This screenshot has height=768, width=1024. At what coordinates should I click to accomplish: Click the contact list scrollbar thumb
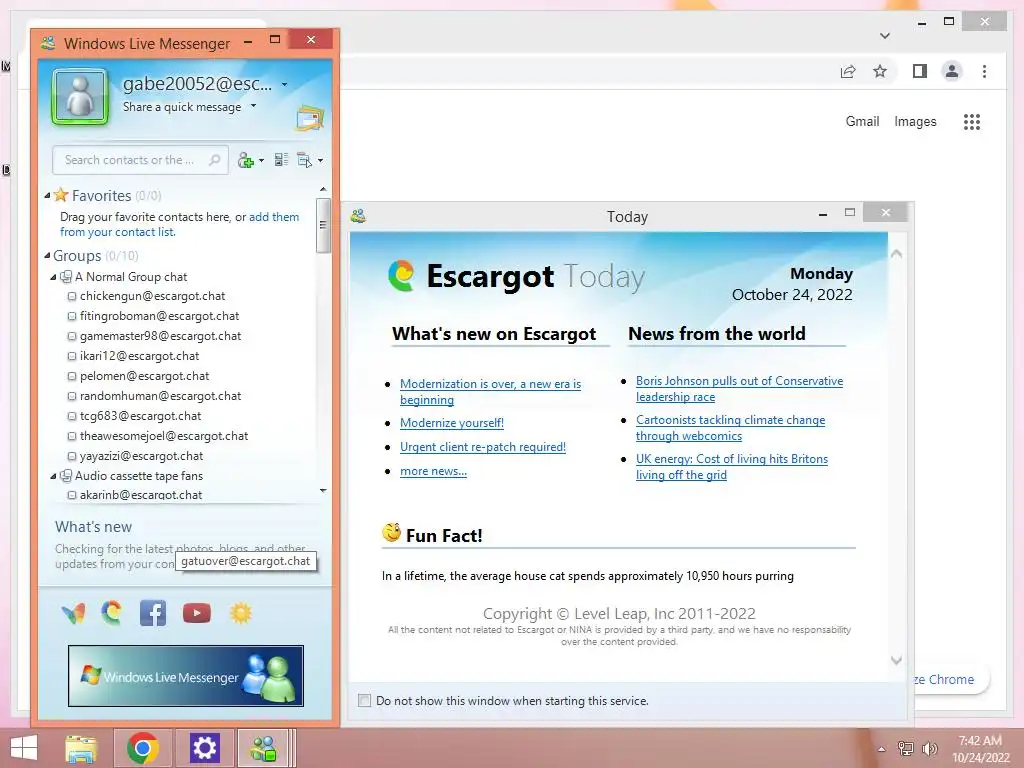(323, 225)
